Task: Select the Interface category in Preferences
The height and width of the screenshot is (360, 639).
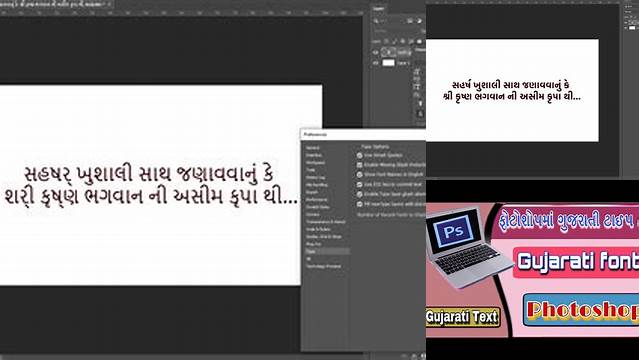Action: pos(315,155)
